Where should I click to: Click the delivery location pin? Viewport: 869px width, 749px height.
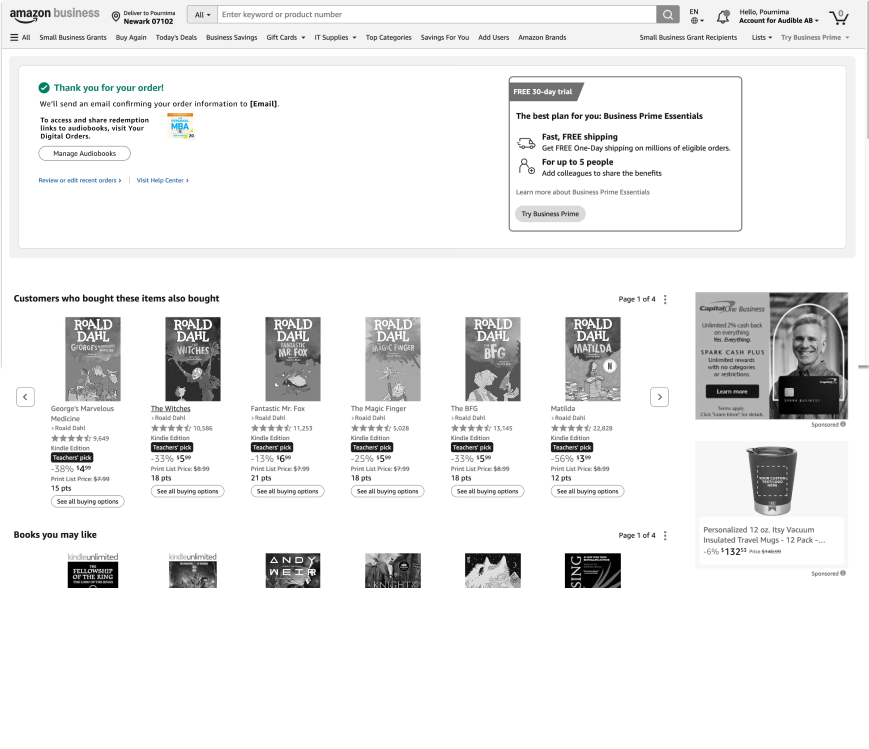pos(116,17)
